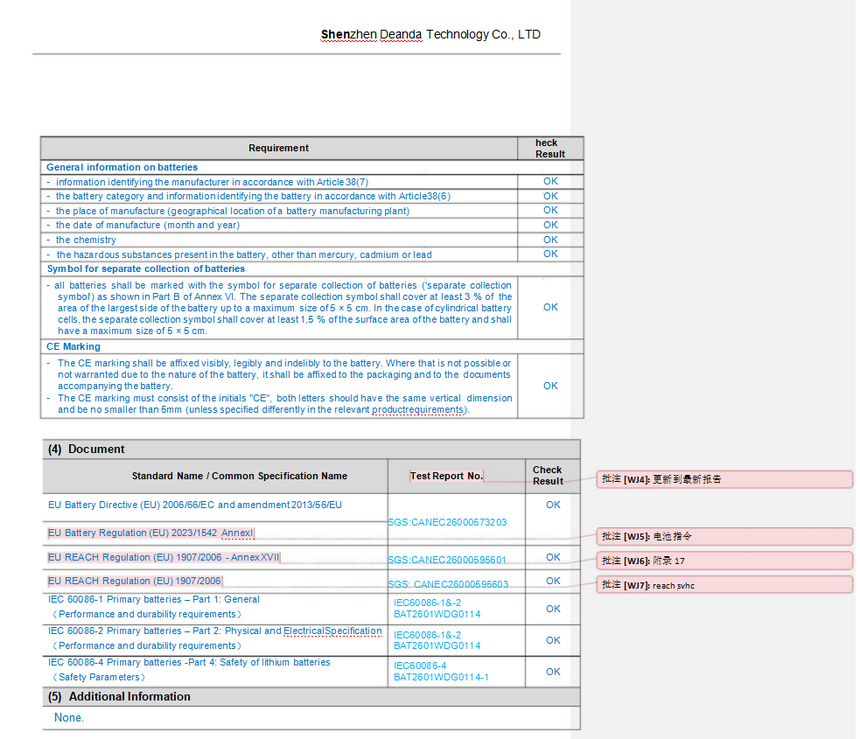Click report number SGS: CANEC26000595603
Screen dimensions: 860x739
[448, 584]
